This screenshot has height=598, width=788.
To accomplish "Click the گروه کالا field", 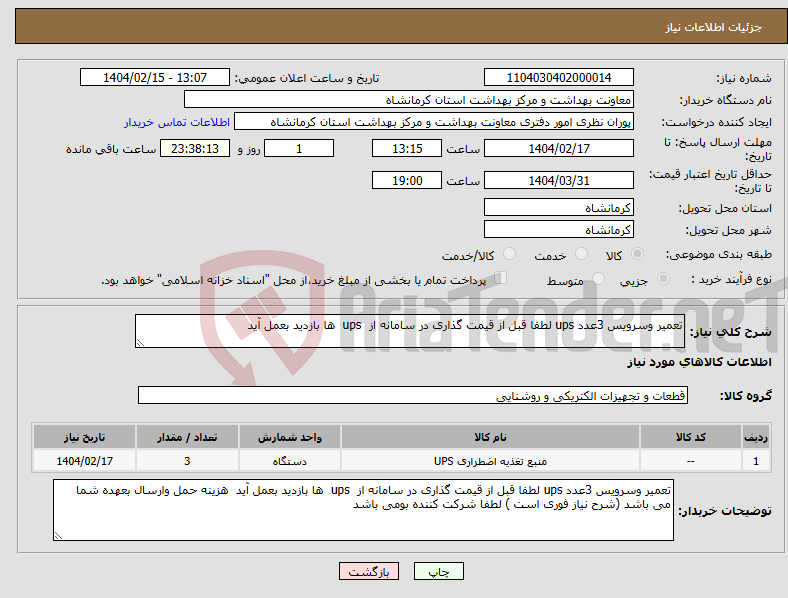I will [x=413, y=395].
